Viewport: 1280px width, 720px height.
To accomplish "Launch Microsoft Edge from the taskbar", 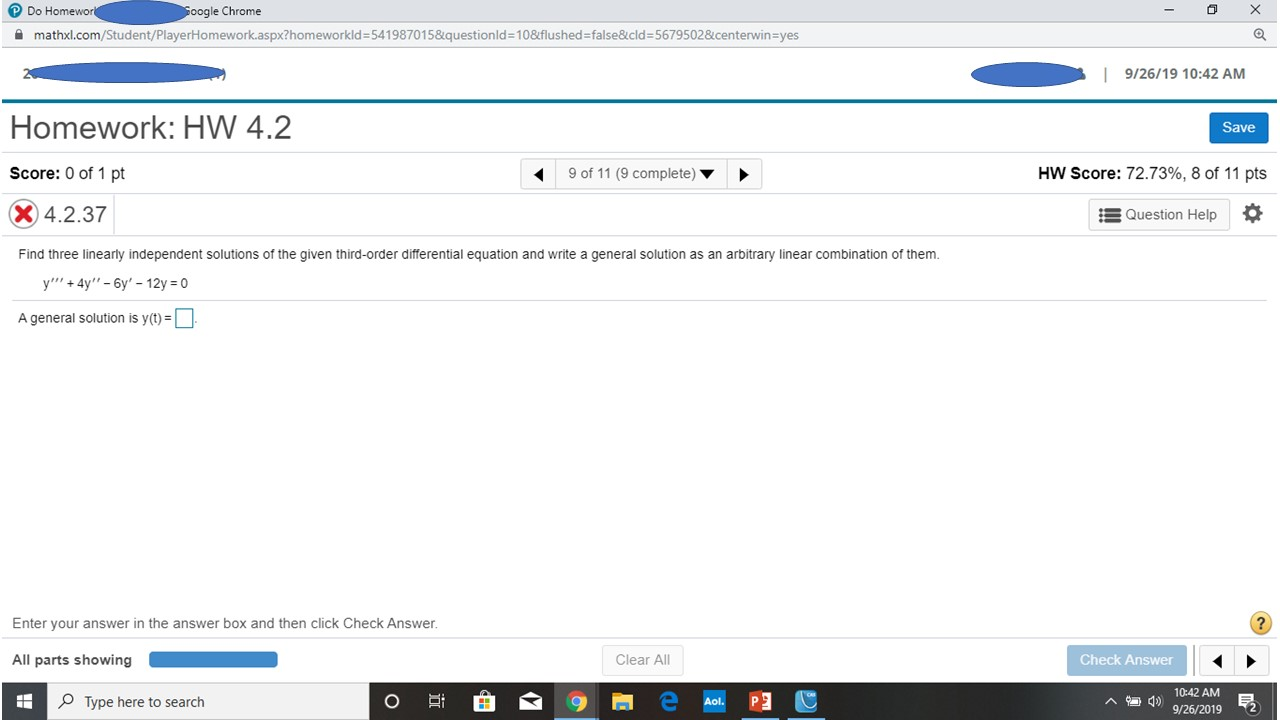I will (668, 701).
